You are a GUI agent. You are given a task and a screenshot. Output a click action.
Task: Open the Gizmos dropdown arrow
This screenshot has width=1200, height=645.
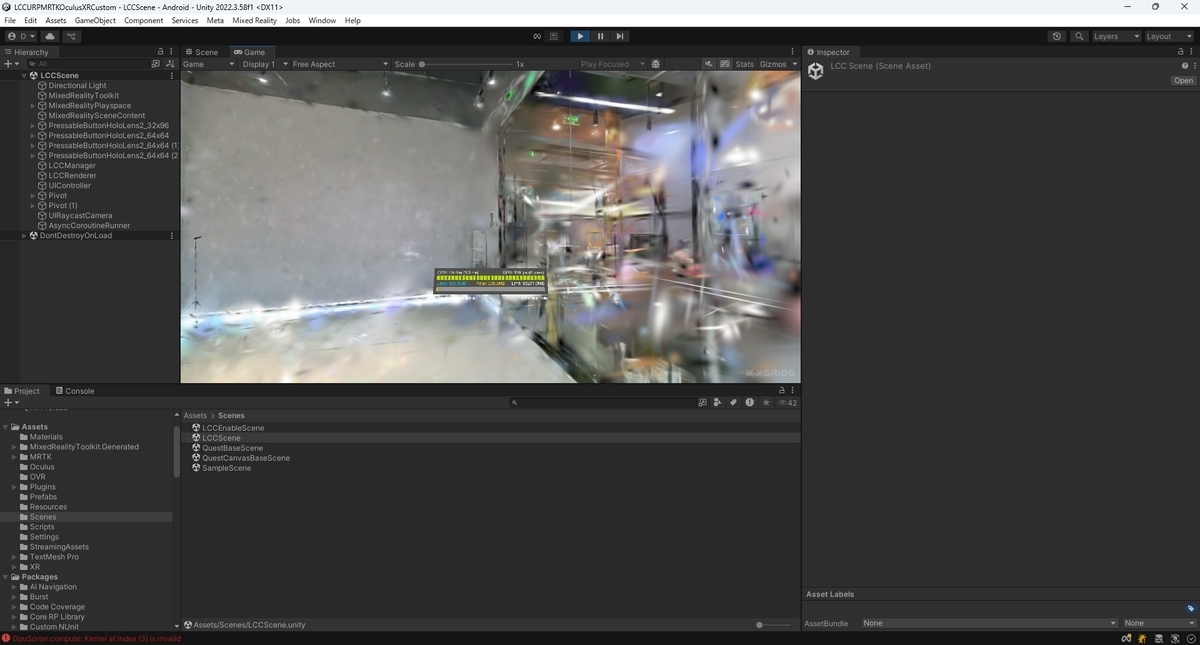pos(795,64)
